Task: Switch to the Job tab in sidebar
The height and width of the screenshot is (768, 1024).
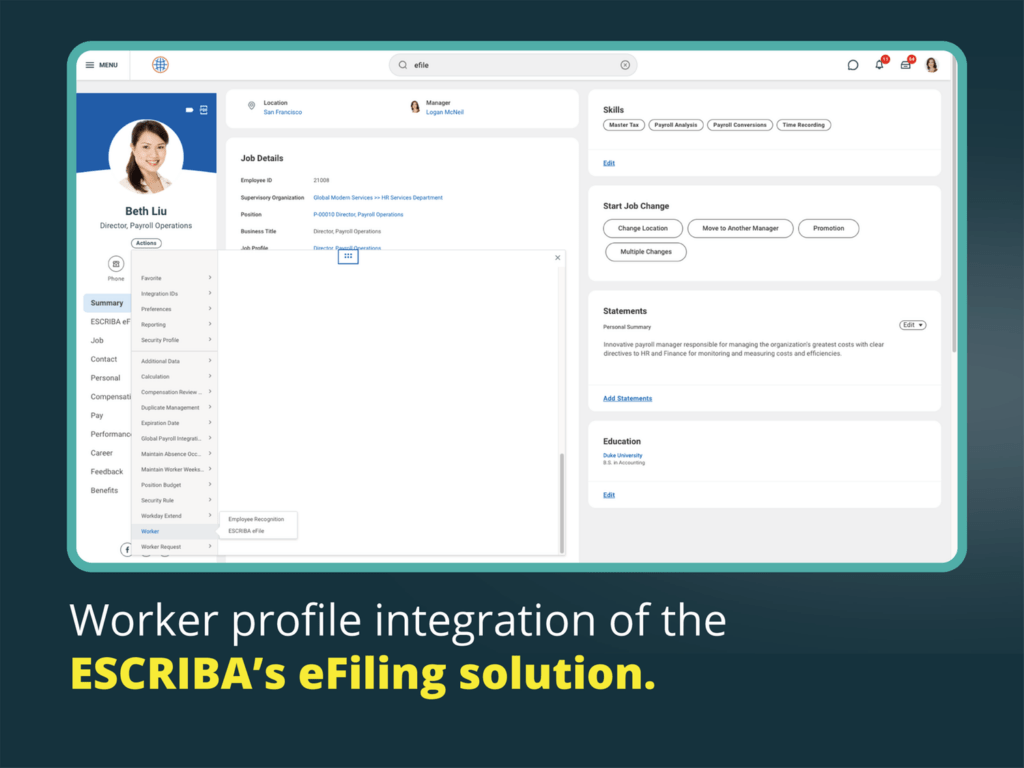Action: [x=98, y=340]
